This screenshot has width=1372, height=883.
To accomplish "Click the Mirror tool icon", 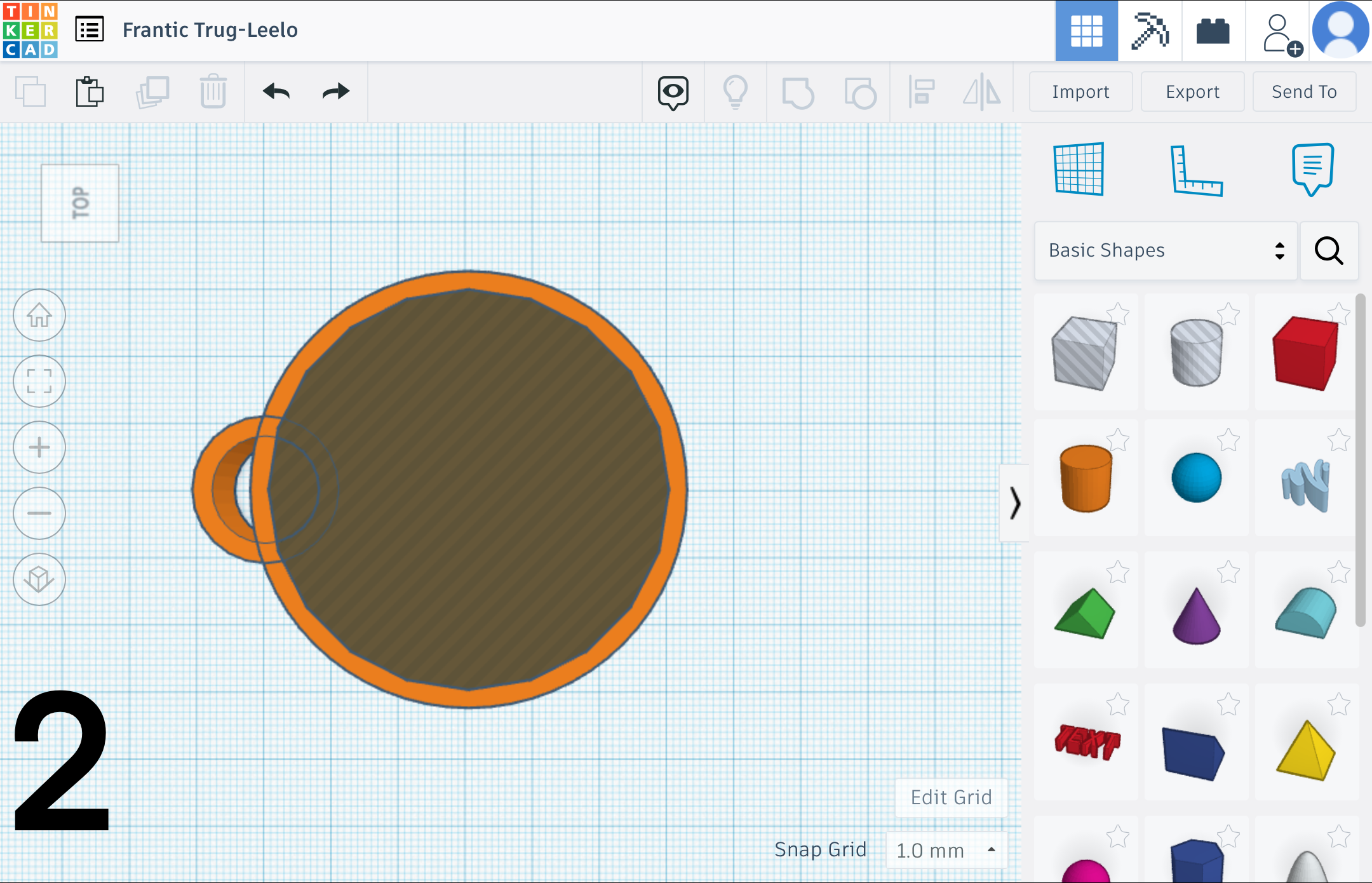I will click(982, 93).
